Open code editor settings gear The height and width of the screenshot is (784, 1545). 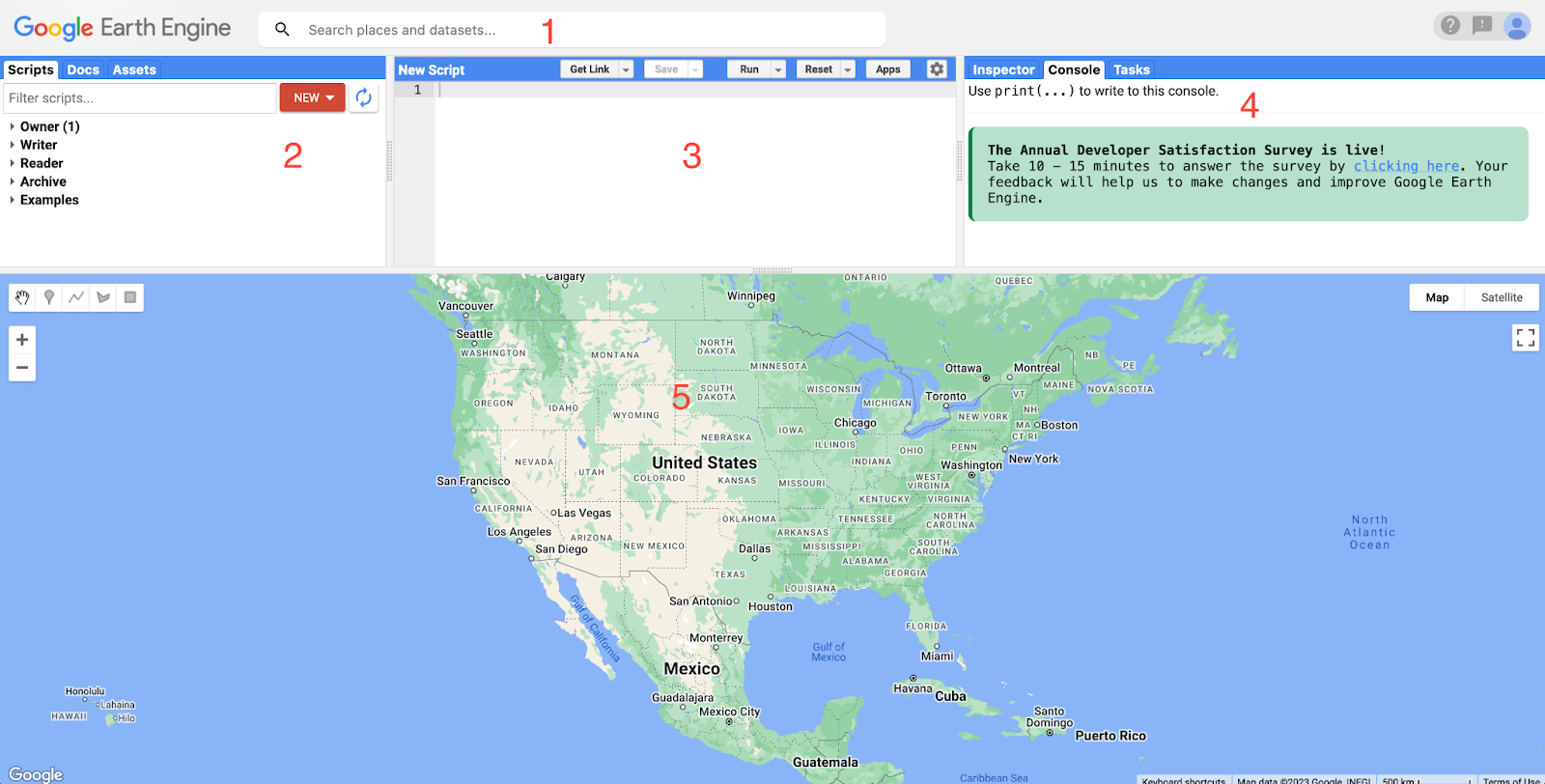point(937,70)
